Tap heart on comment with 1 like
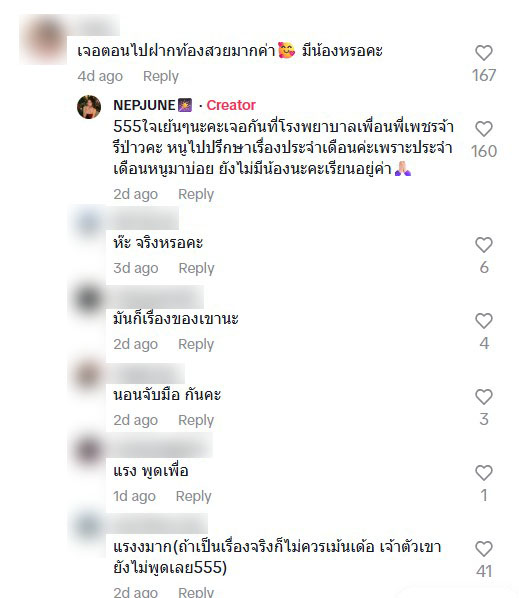The width and height of the screenshot is (519, 598). coord(484,473)
